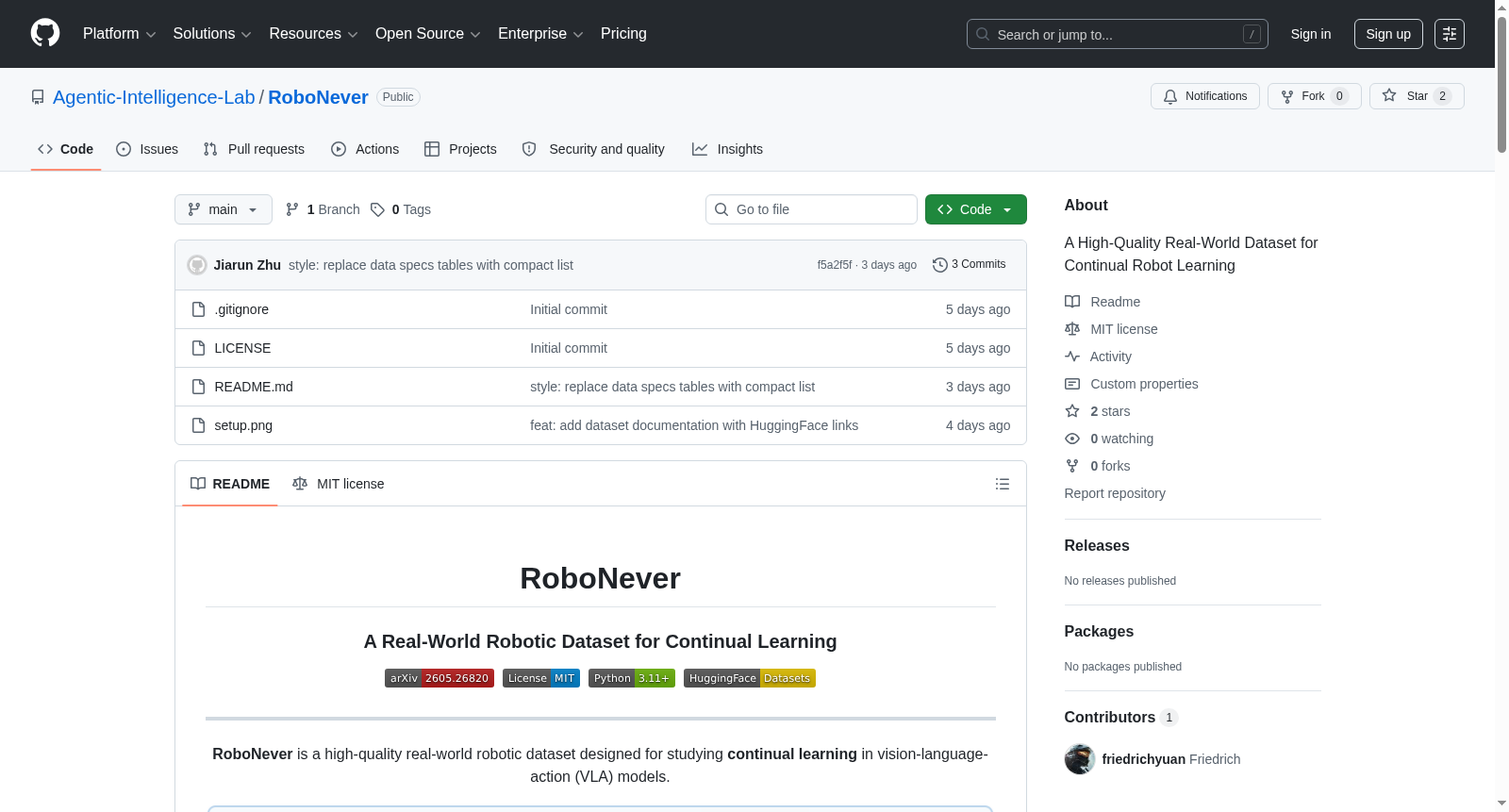Click the eye icon beside 0 watching

point(1072,439)
